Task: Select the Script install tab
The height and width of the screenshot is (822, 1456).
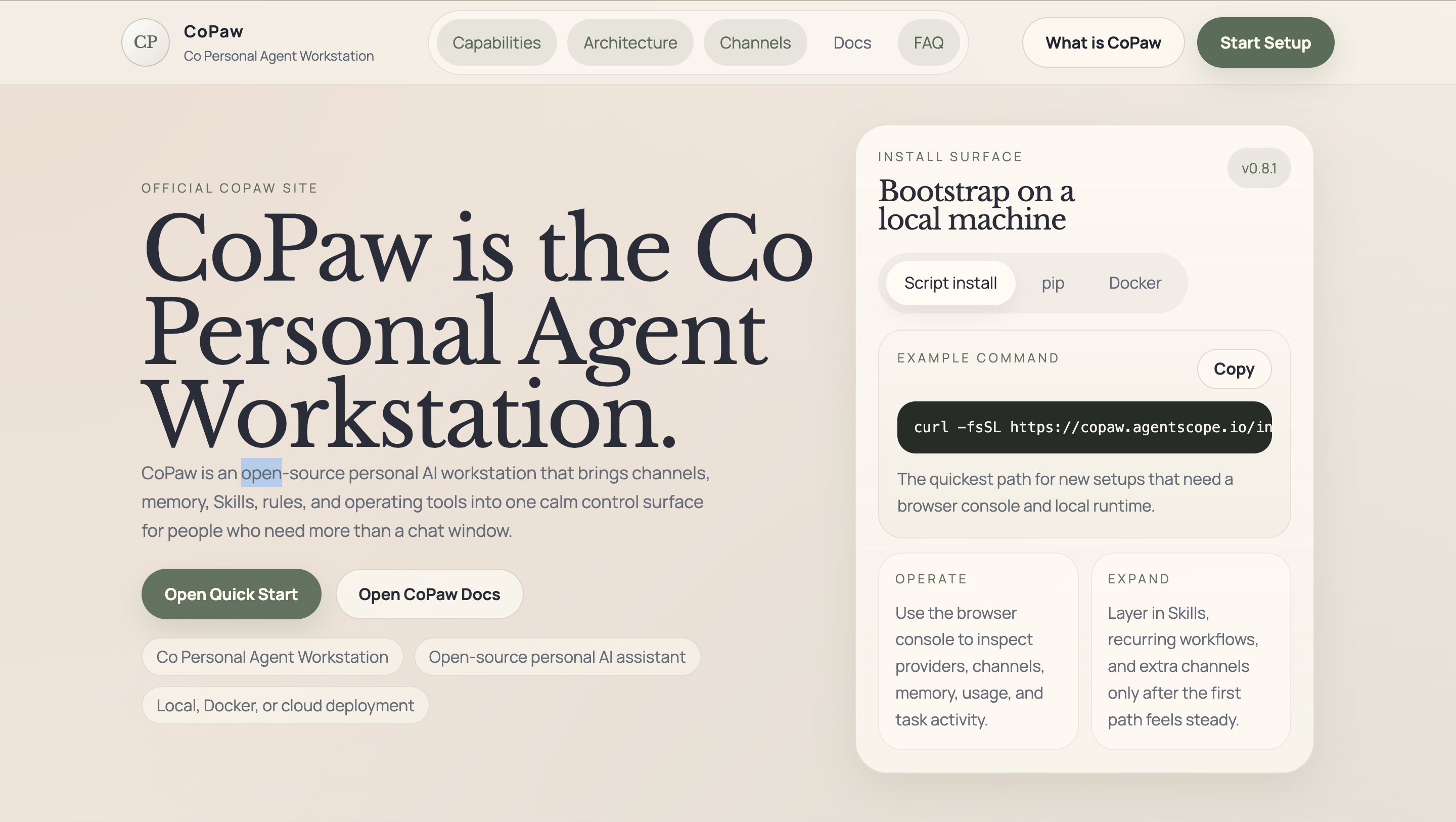Action: tap(950, 283)
